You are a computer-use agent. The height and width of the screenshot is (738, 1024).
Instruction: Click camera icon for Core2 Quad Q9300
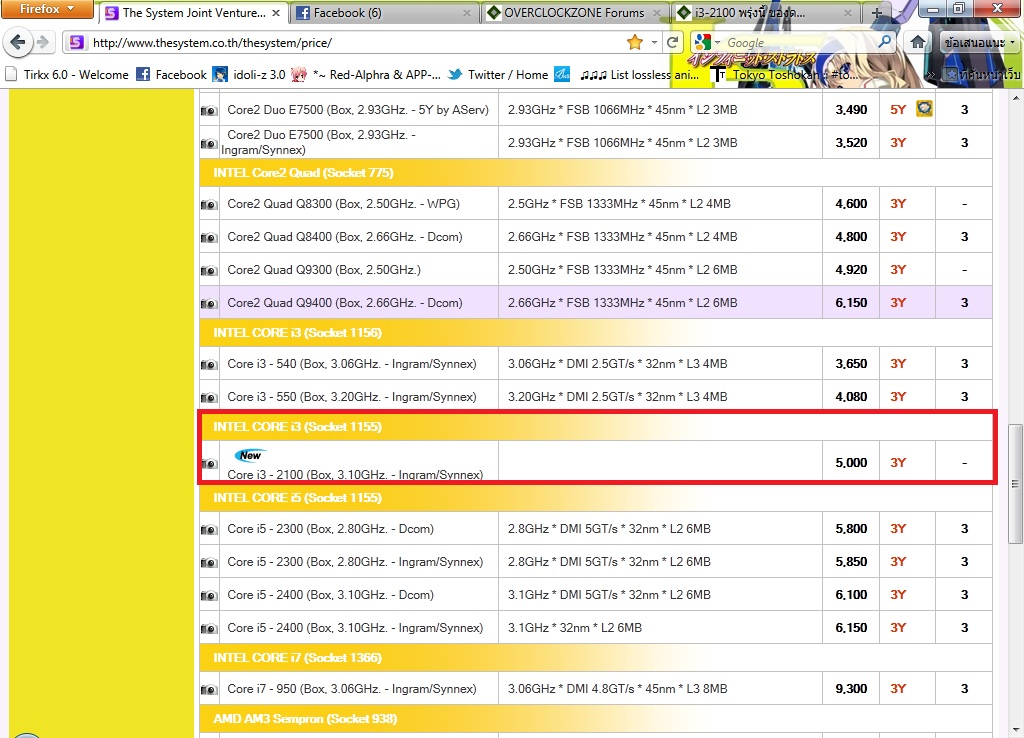[x=208, y=270]
